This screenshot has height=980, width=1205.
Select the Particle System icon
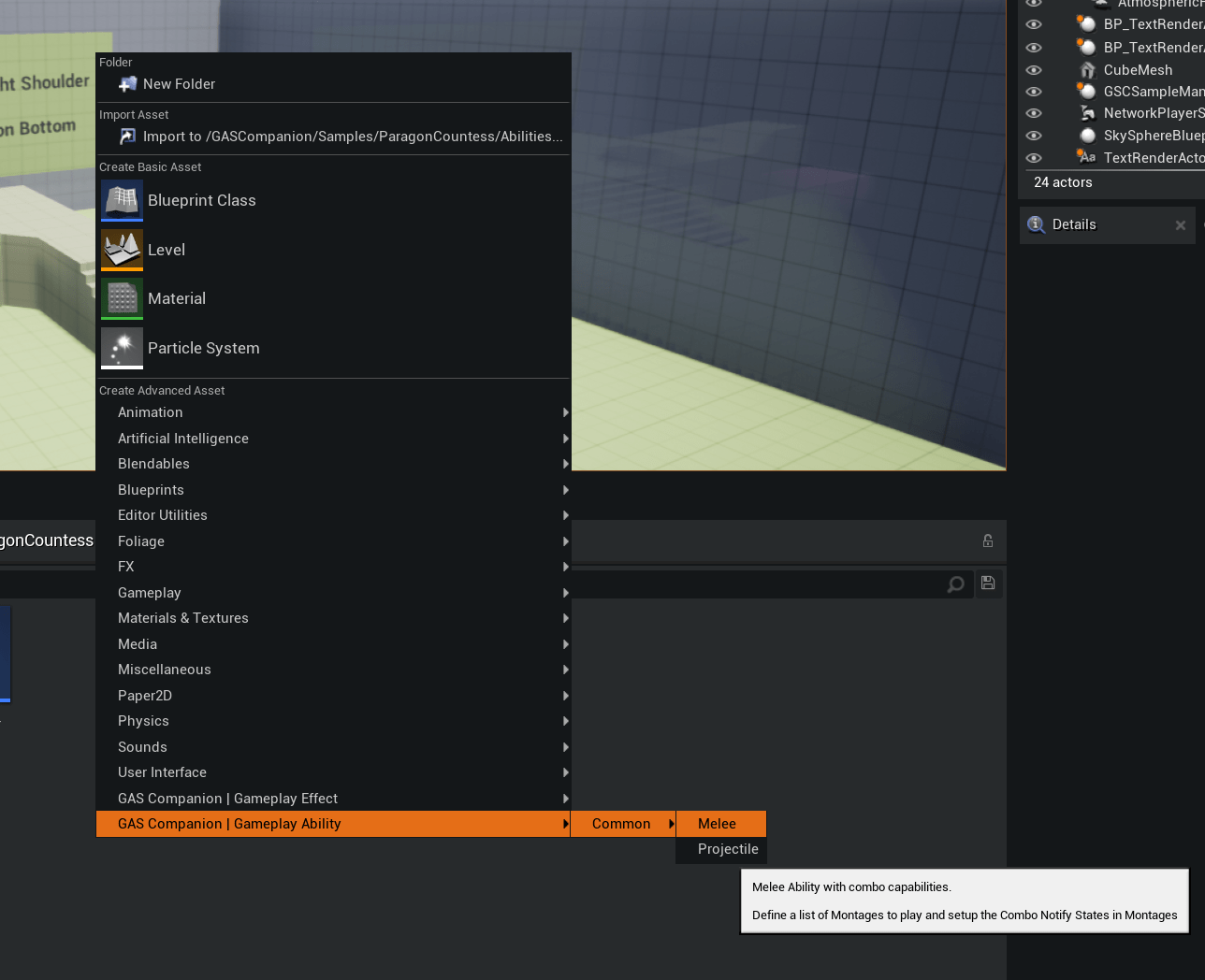(122, 348)
